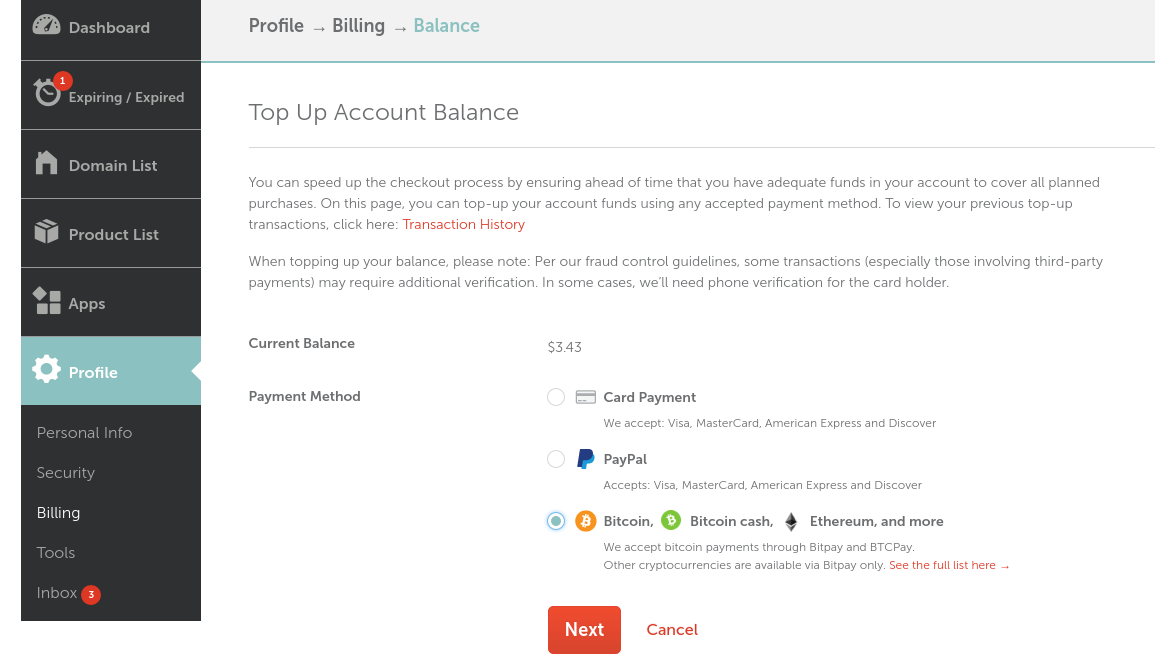Click the red Next button
This screenshot has width=1155, height=666.
tap(584, 630)
